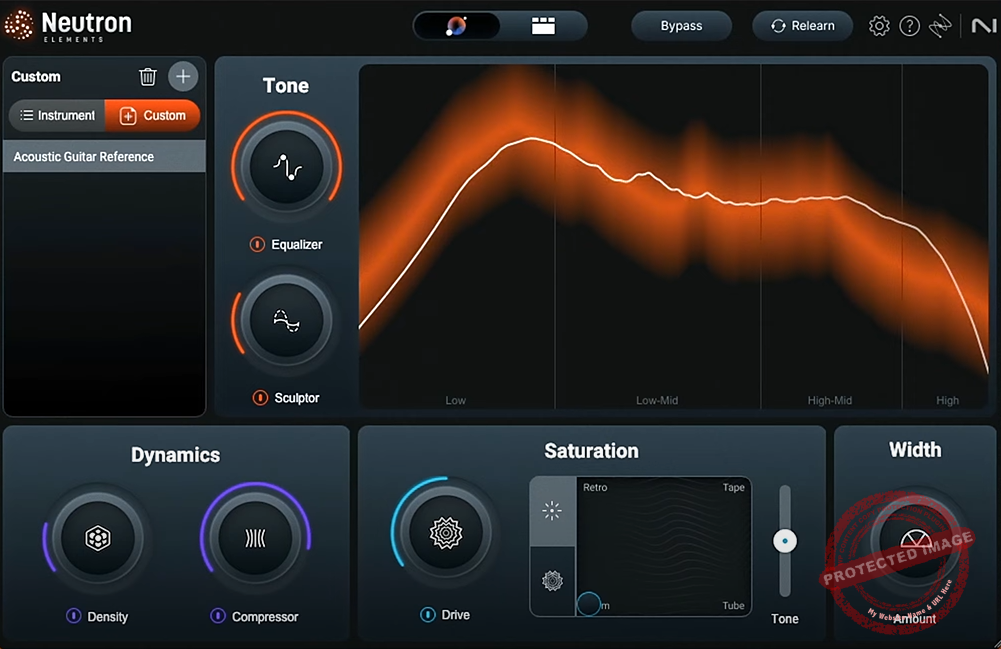Viewport: 1001px width, 649px height.
Task: Select Acoustic Guitar Reference in the list
Action: tap(105, 157)
